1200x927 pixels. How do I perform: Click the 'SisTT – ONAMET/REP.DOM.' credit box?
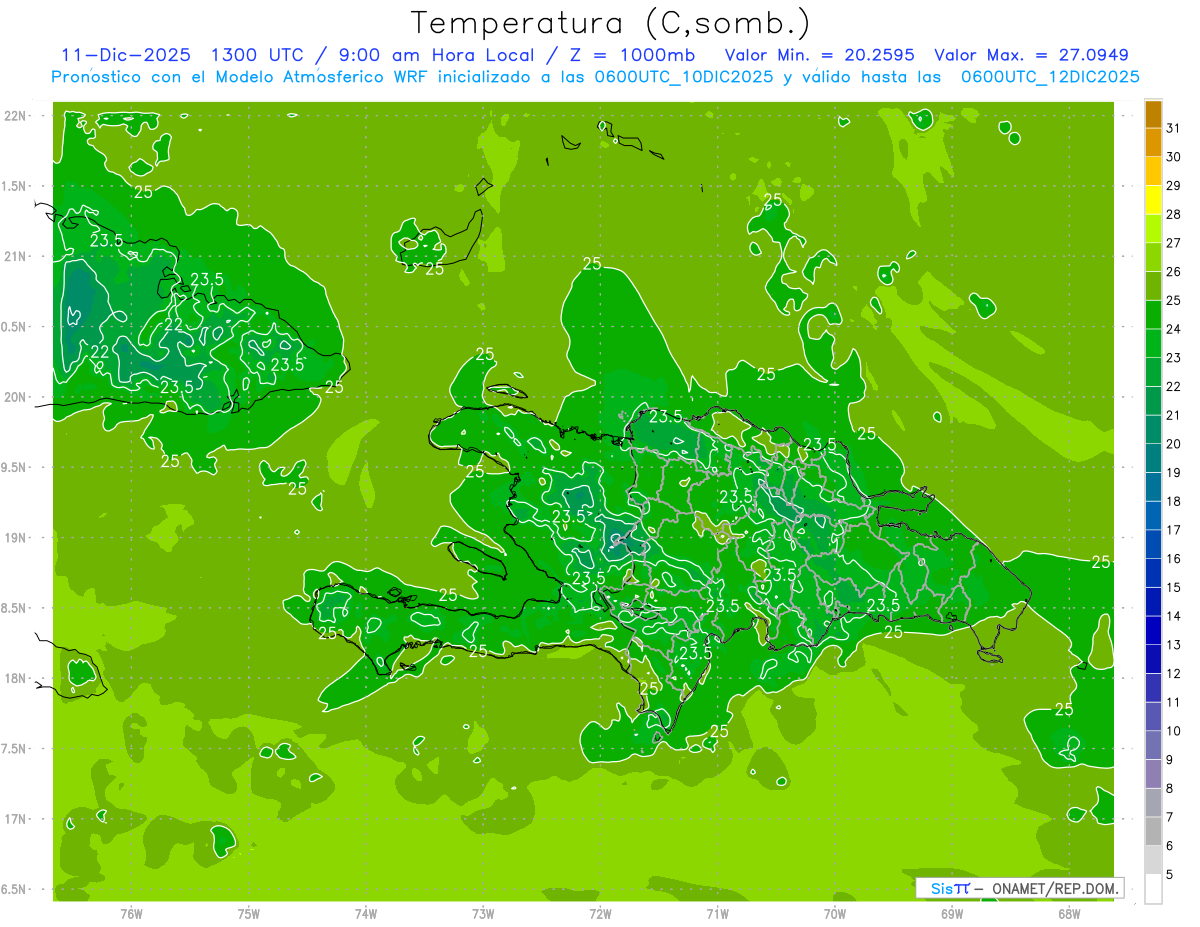pos(1020,888)
